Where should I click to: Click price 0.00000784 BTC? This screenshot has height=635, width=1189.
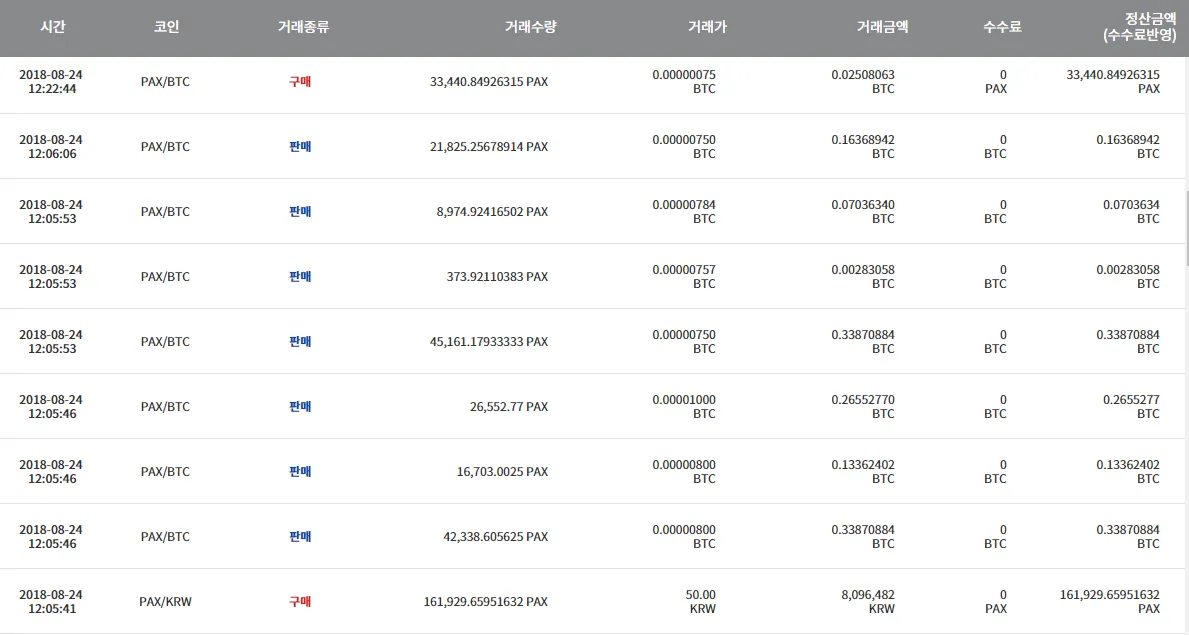point(684,212)
